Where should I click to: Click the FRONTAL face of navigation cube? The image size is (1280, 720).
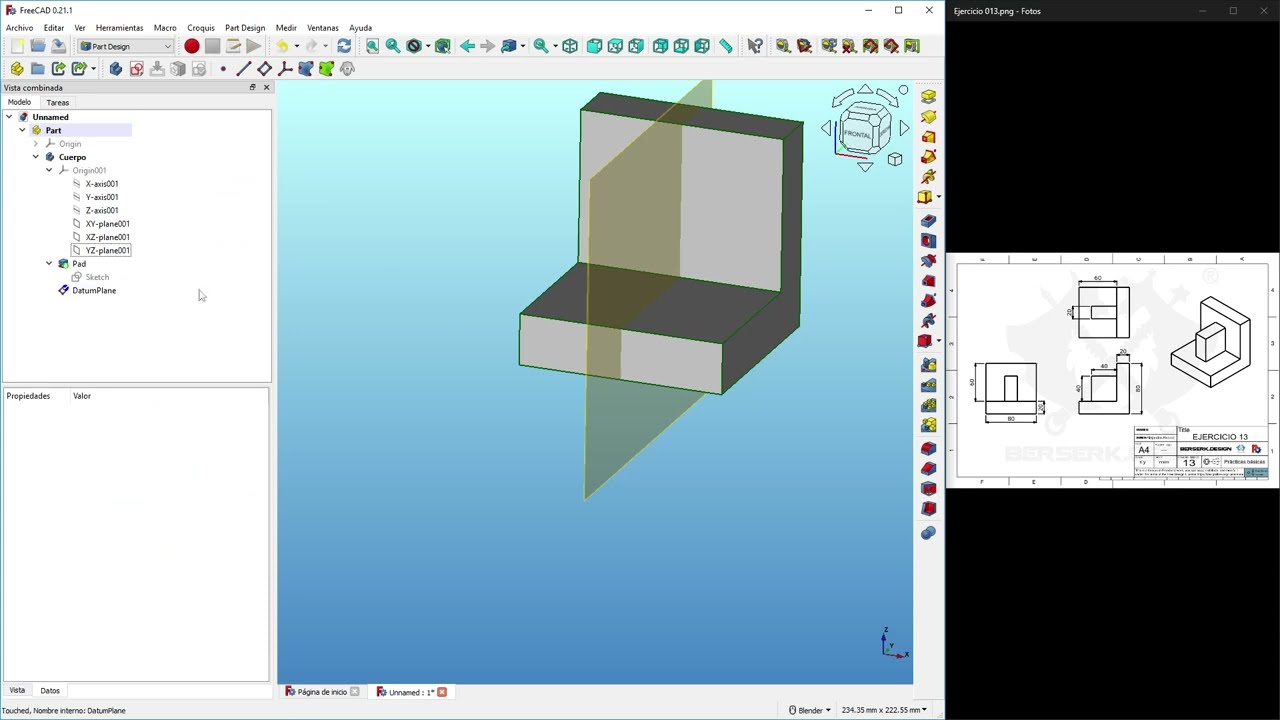point(858,134)
